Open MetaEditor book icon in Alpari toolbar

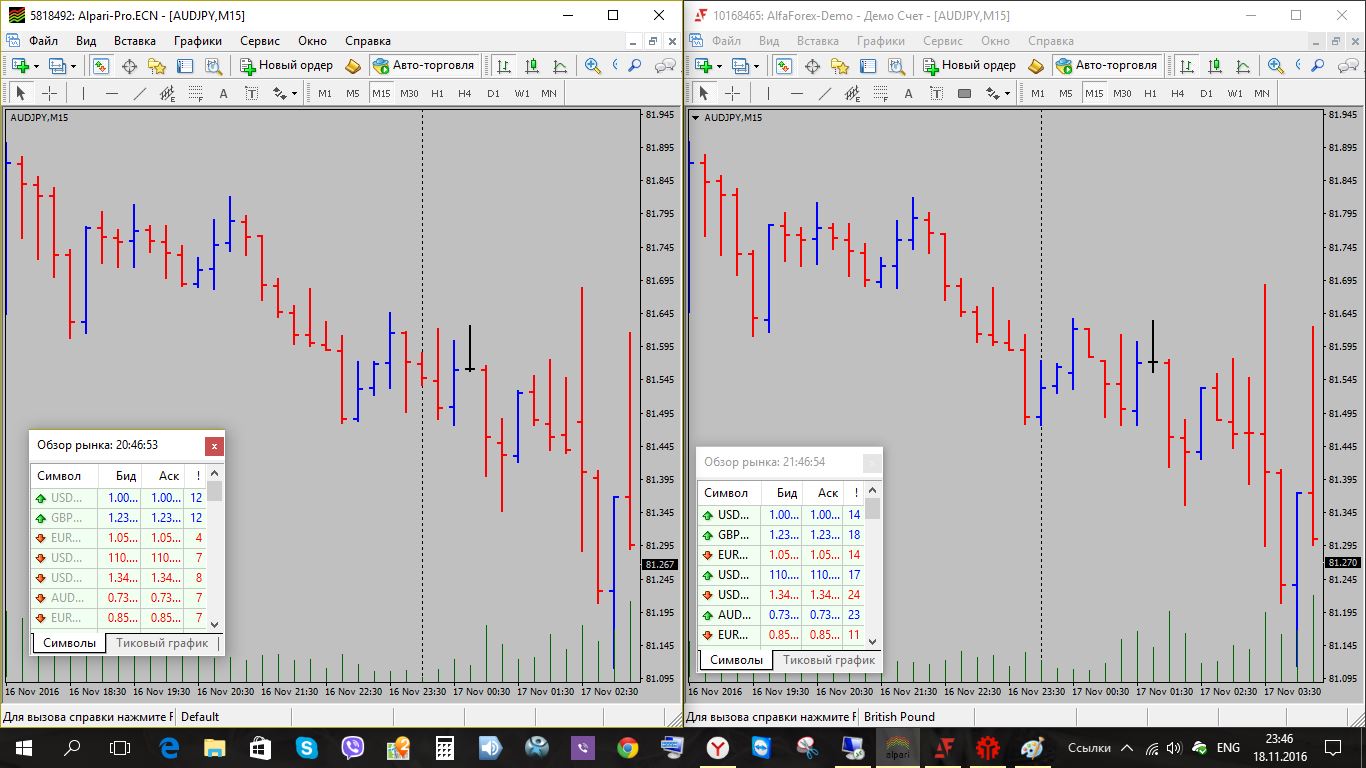point(353,65)
